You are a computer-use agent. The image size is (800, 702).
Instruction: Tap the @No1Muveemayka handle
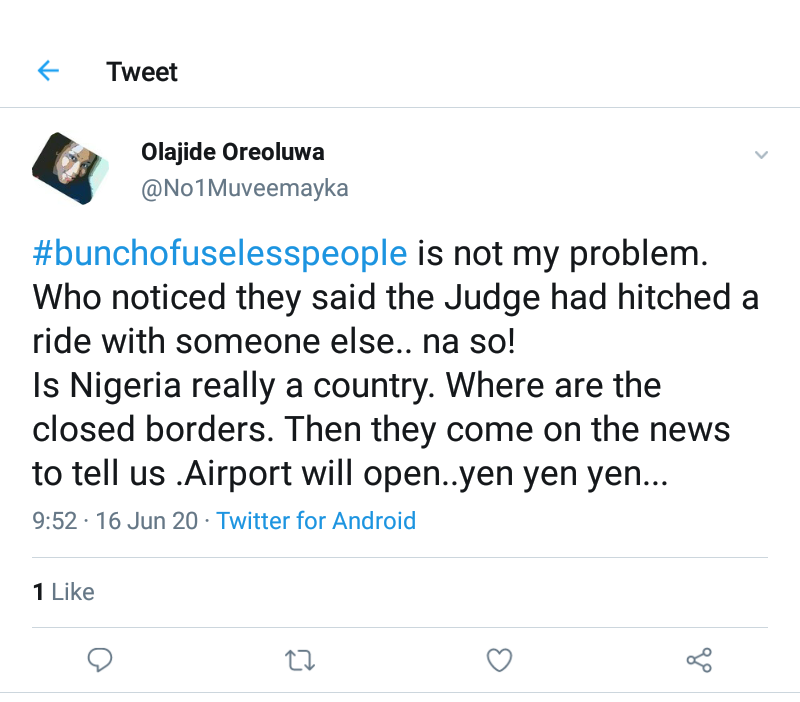pos(244,188)
